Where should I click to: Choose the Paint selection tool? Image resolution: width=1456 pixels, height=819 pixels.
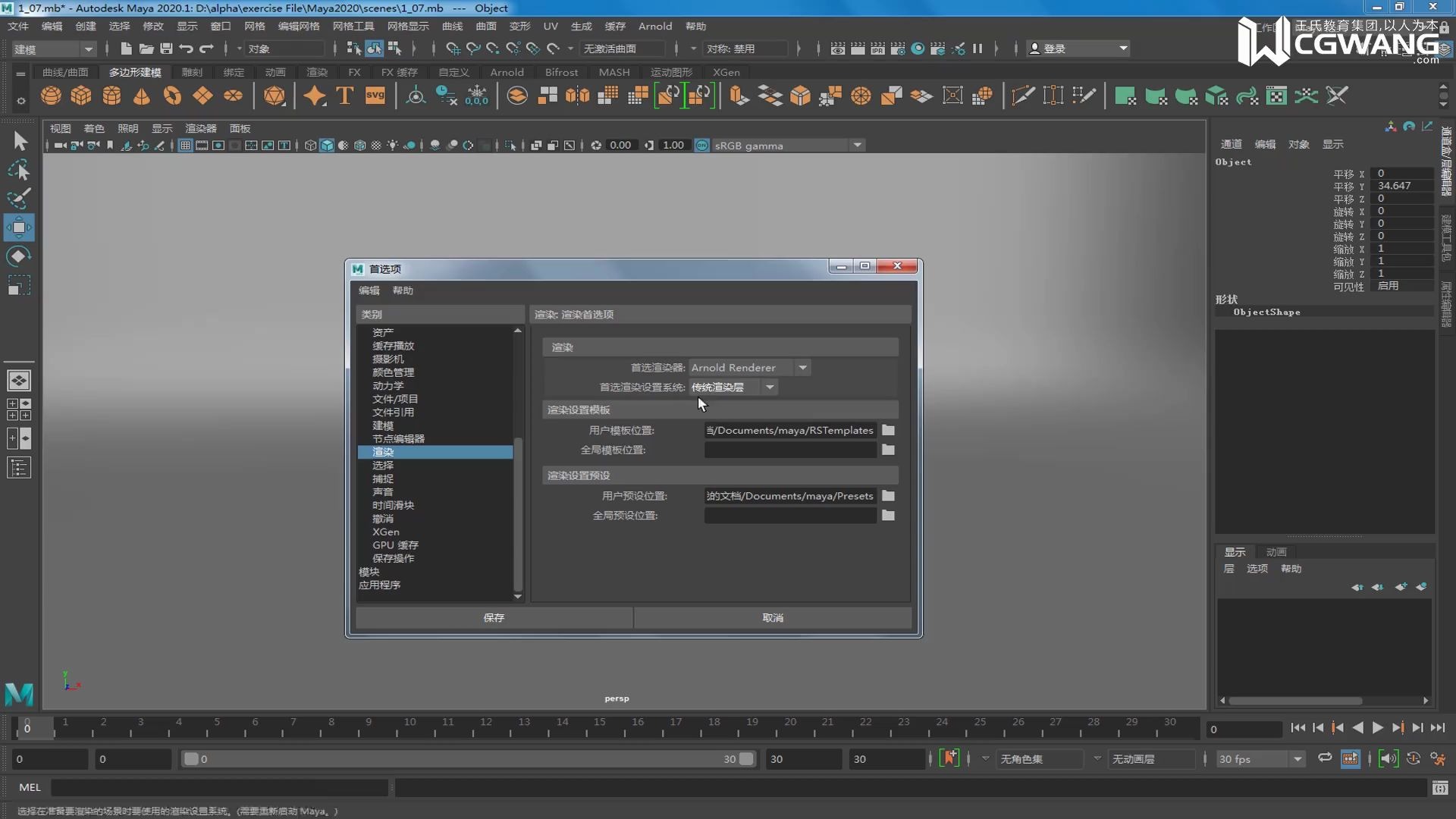[19, 199]
